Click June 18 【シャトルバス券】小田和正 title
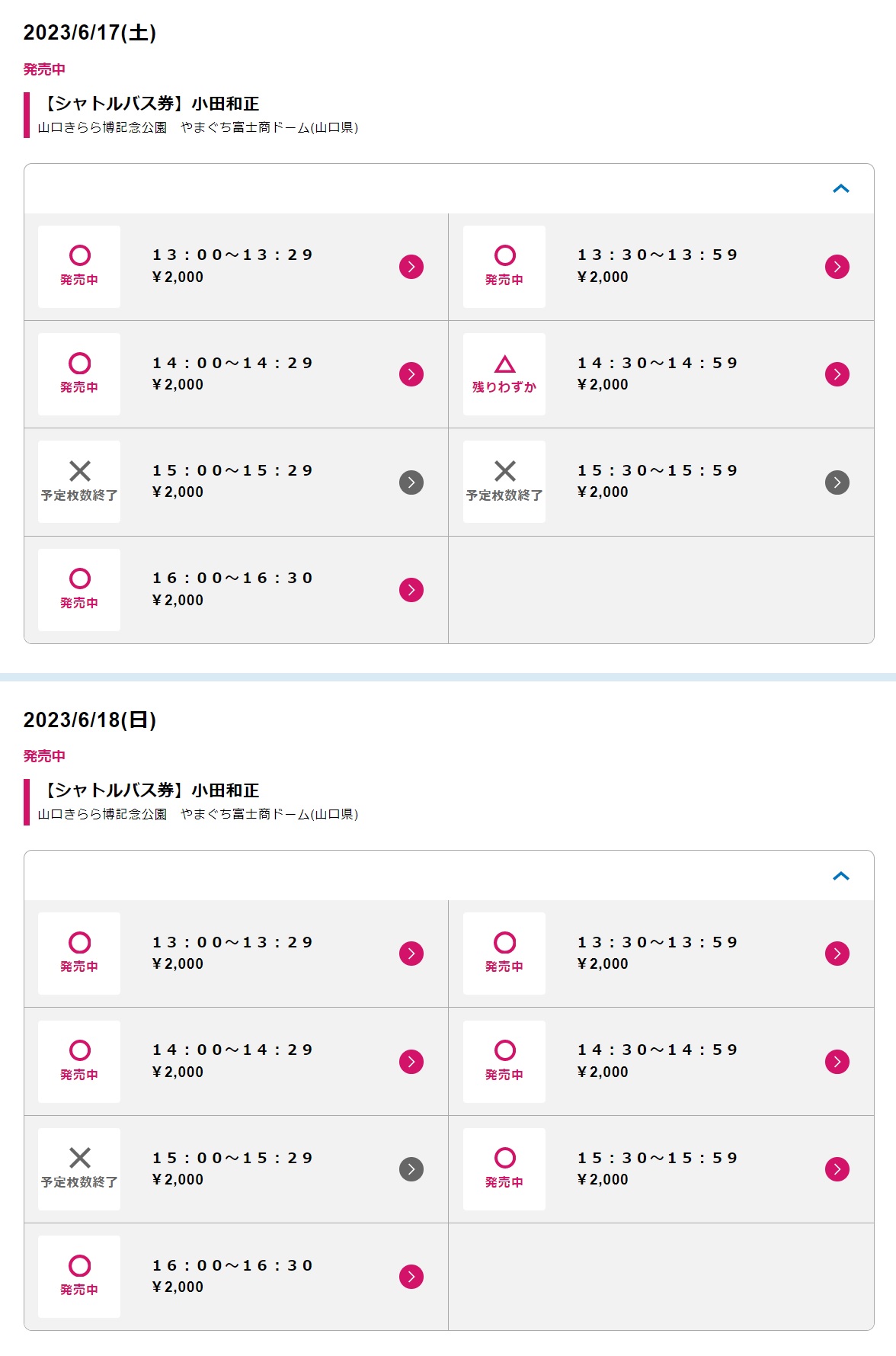The image size is (896, 1356). click(x=149, y=790)
